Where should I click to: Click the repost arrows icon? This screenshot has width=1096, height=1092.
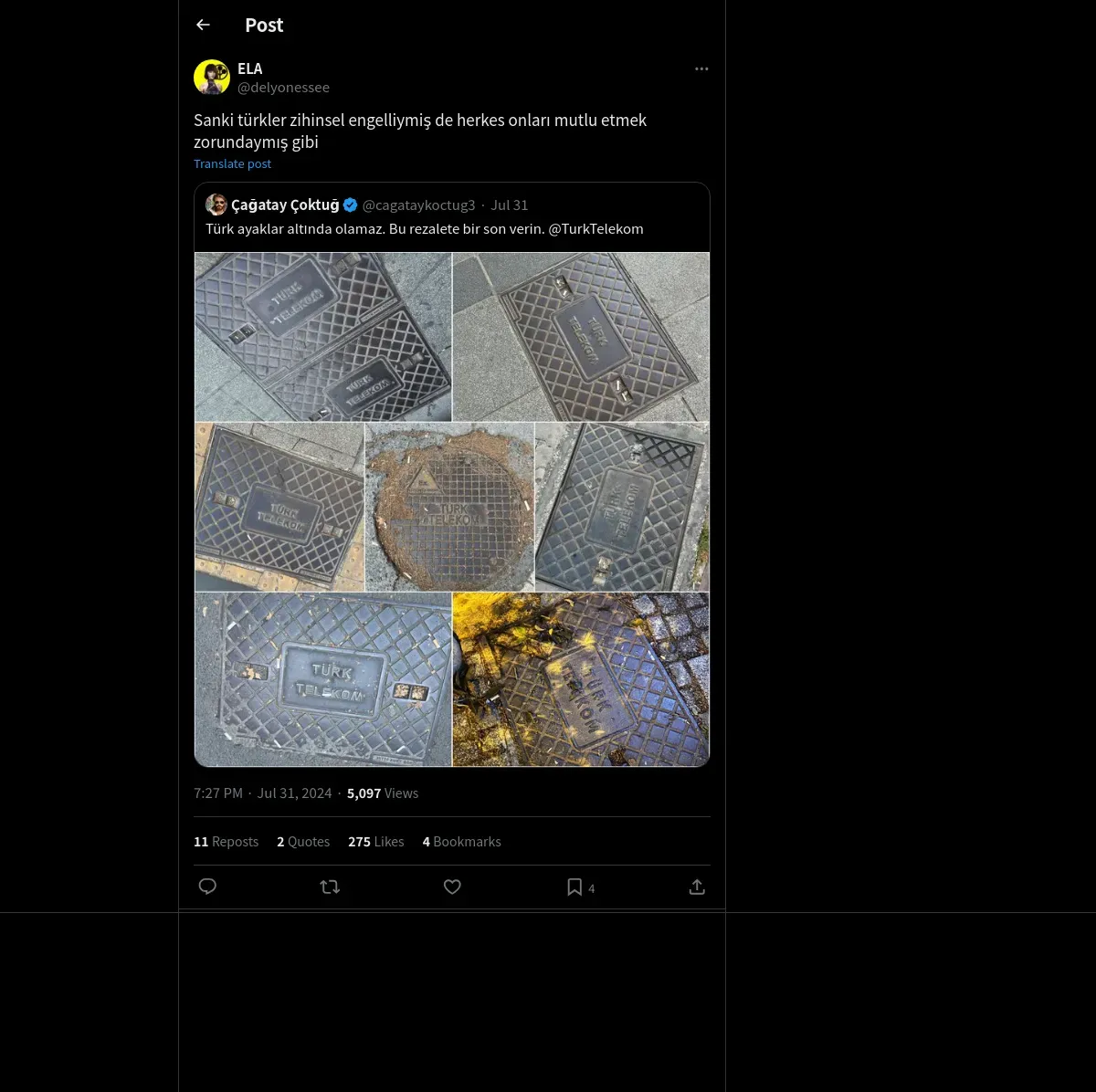330,887
